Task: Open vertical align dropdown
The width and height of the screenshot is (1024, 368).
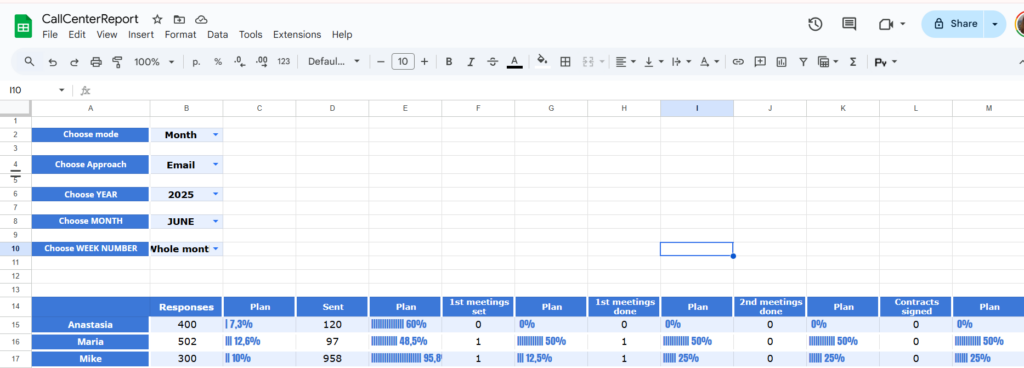Action: point(654,62)
